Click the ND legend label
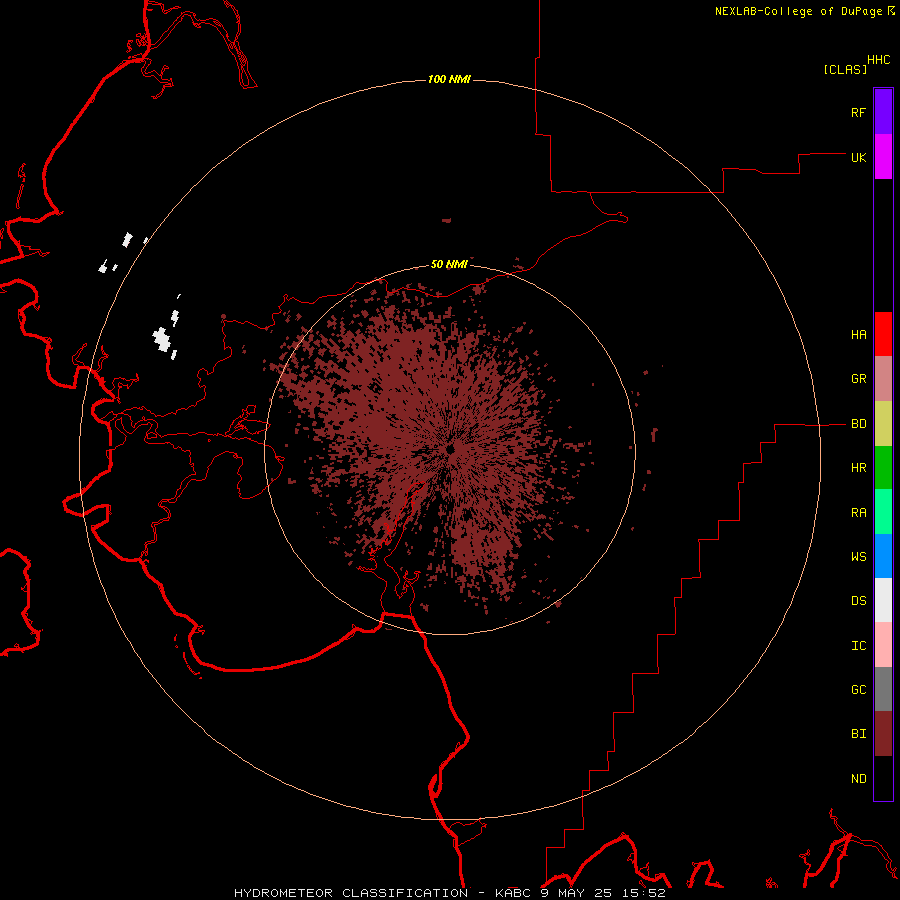900x900 pixels. click(x=858, y=779)
